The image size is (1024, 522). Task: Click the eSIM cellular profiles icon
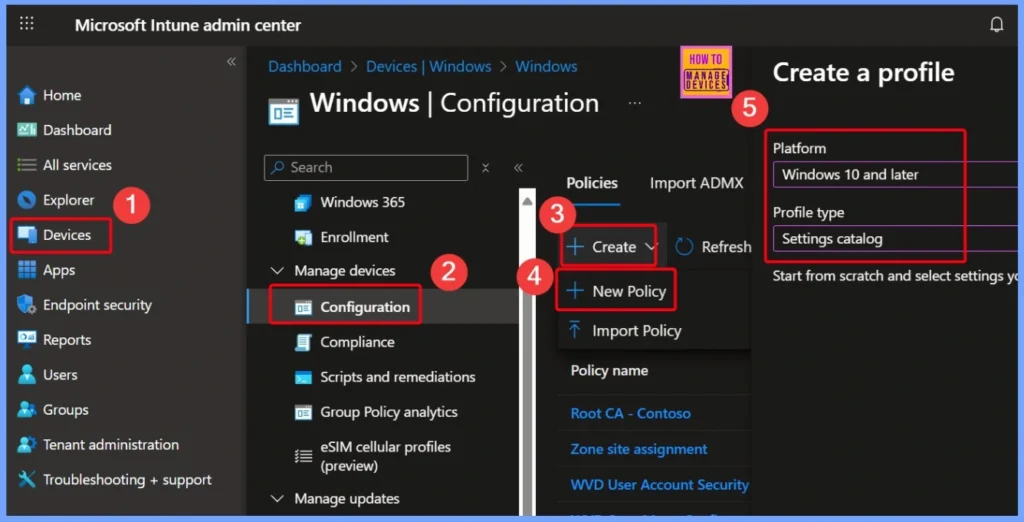[x=303, y=456]
